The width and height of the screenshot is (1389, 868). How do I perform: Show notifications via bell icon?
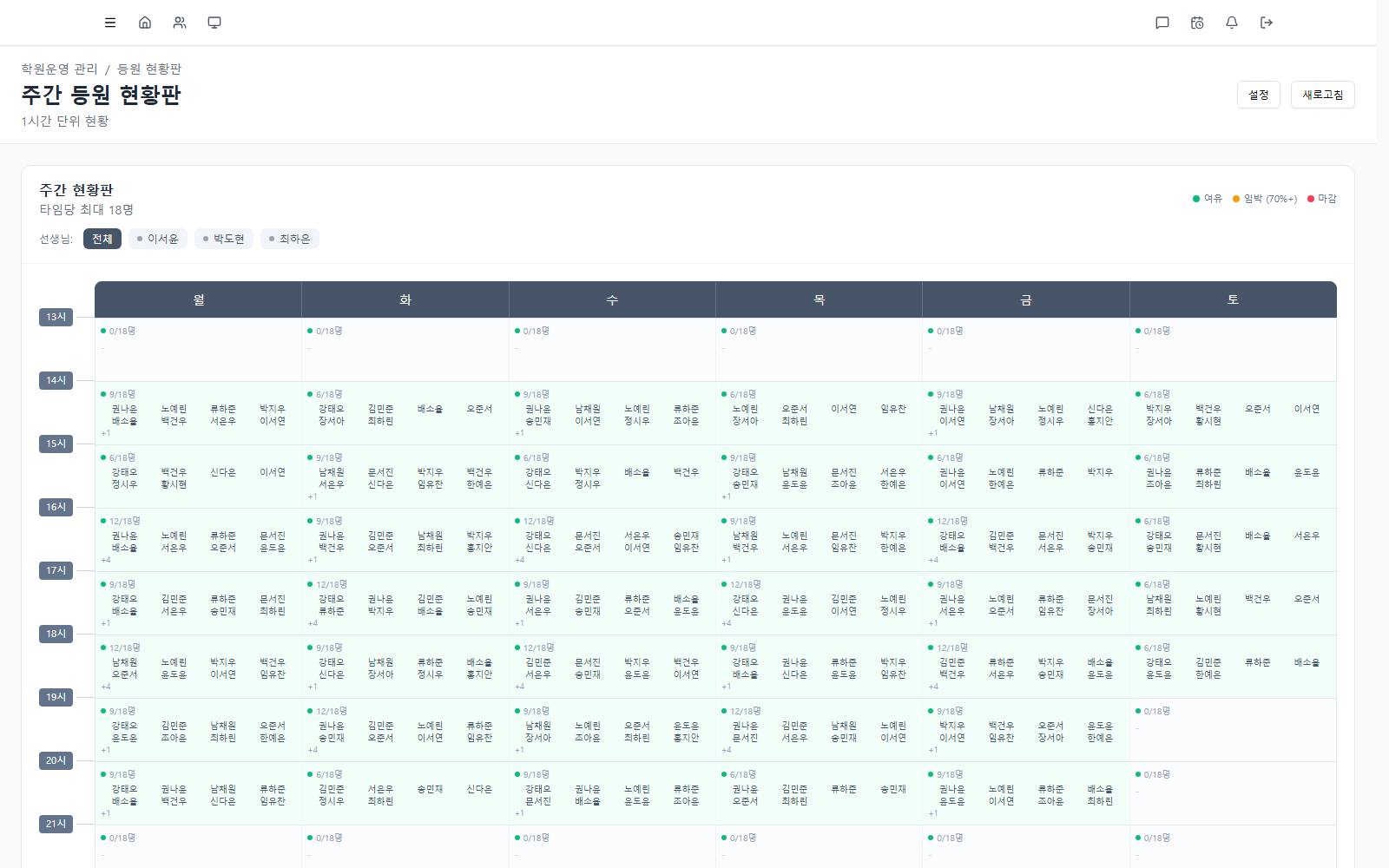click(x=1232, y=23)
